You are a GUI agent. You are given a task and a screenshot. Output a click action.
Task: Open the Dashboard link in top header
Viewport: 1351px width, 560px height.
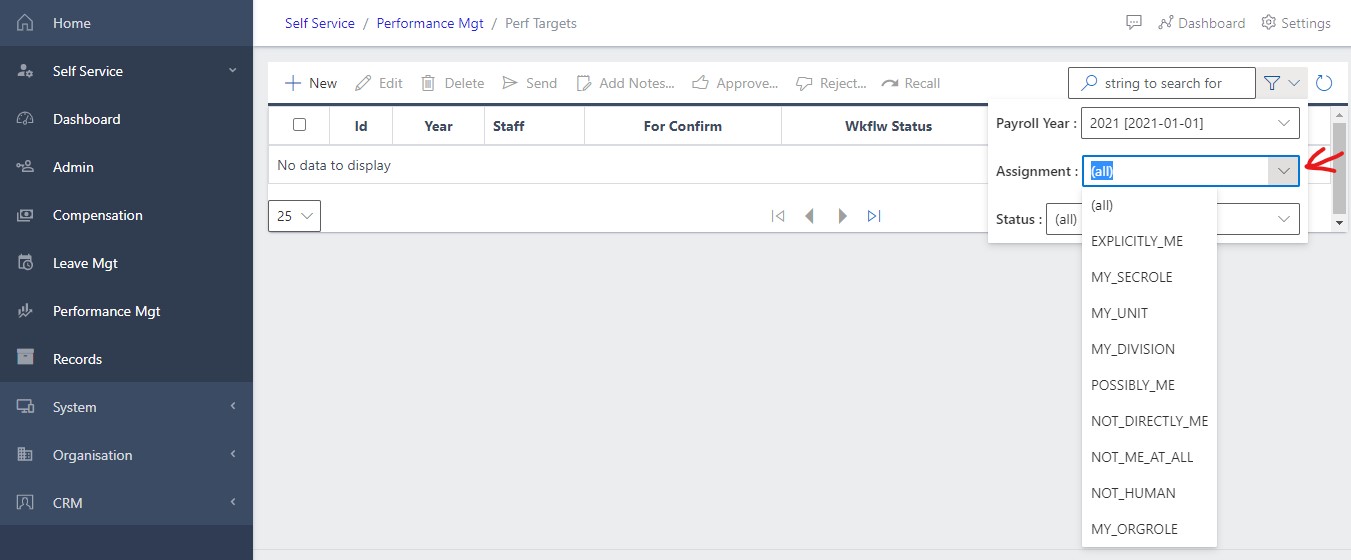(x=1201, y=23)
